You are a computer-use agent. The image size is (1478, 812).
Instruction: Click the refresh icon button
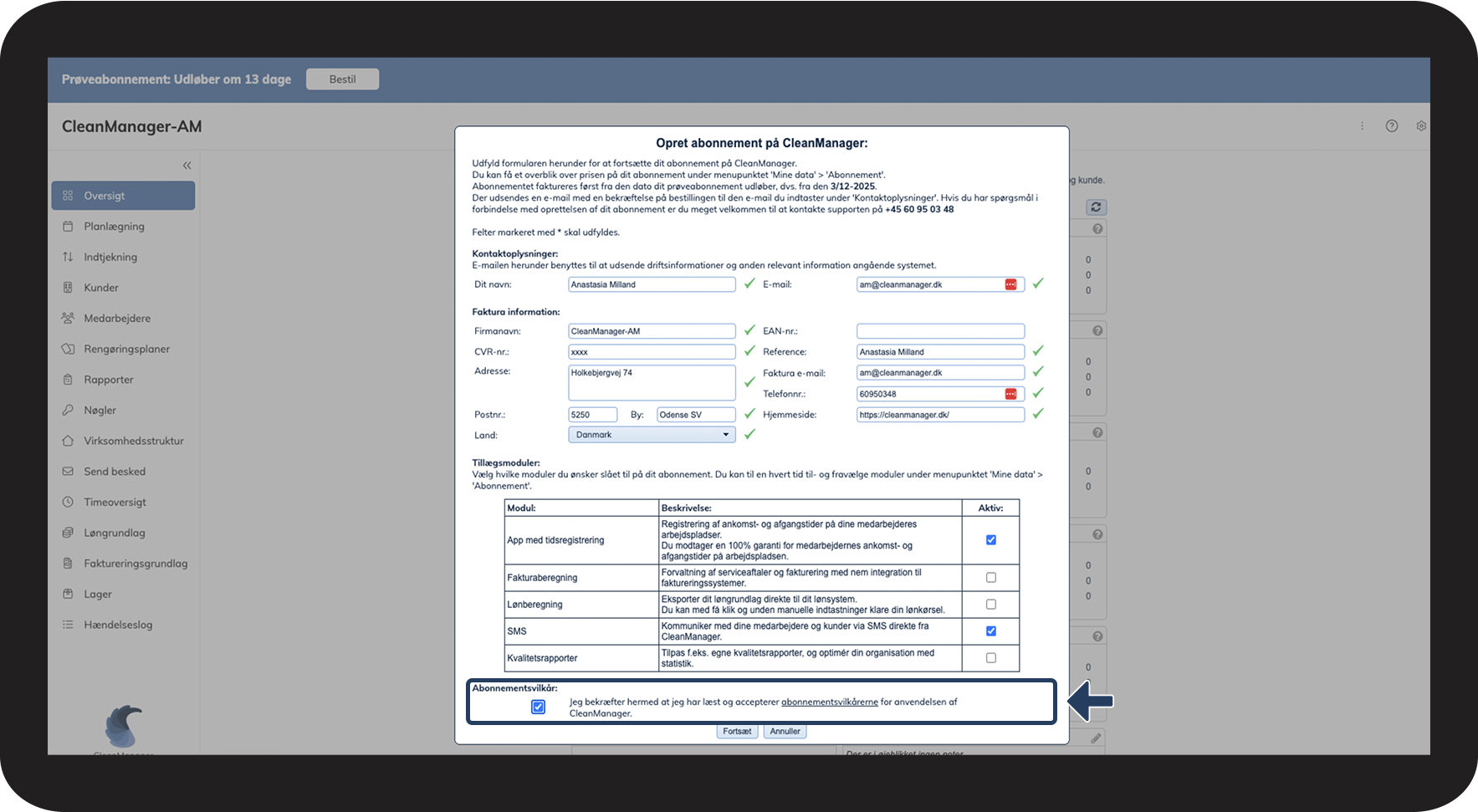(1096, 207)
